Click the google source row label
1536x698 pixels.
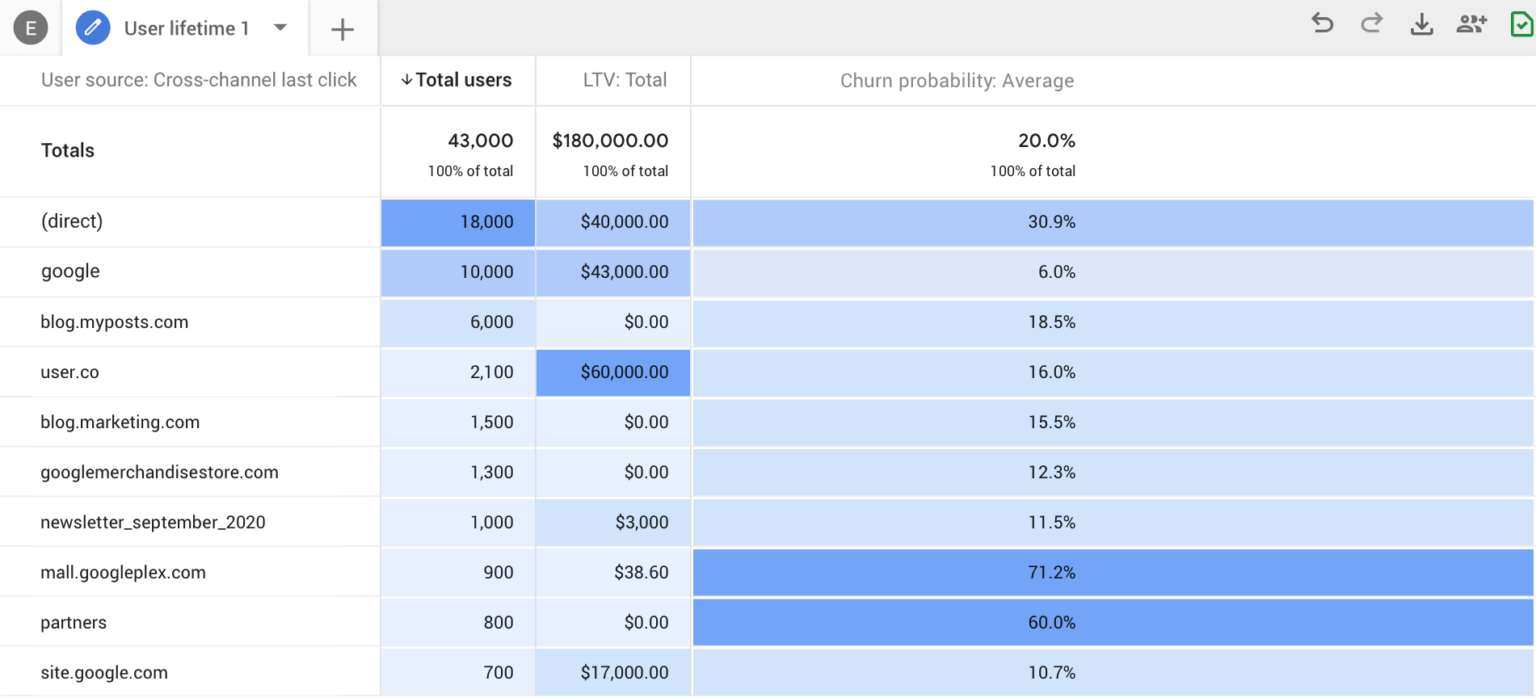click(x=70, y=272)
